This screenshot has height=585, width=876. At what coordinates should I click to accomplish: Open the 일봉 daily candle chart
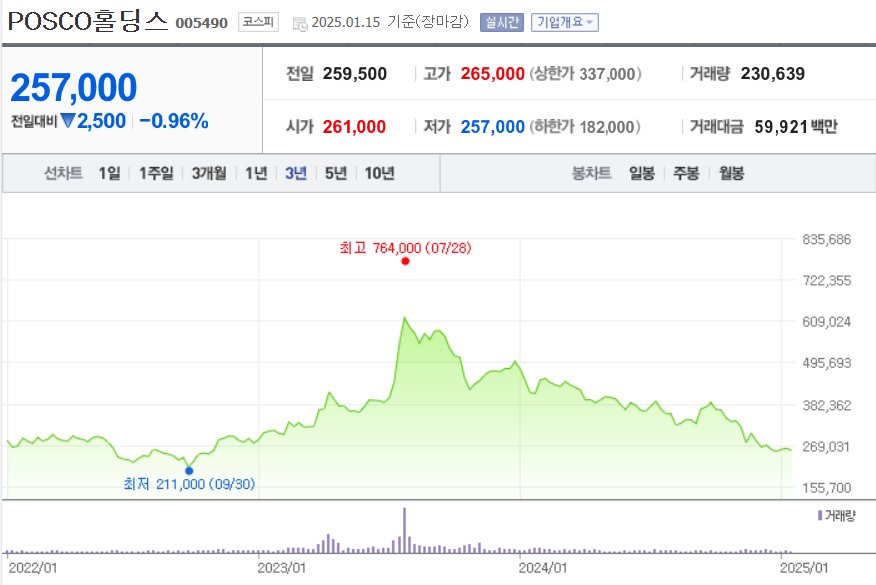pyautogui.click(x=641, y=173)
